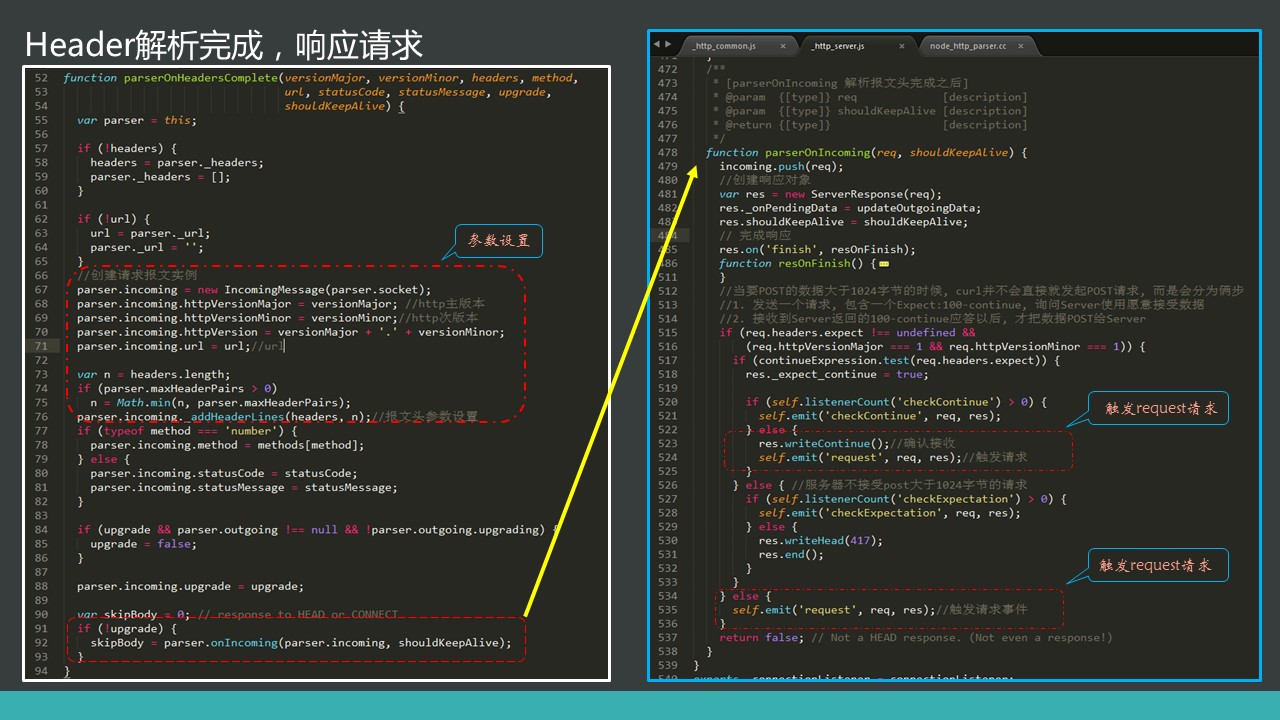This screenshot has height=720, width=1280.
Task: Click the tab-history back arrow in the editor
Action: (x=656, y=44)
